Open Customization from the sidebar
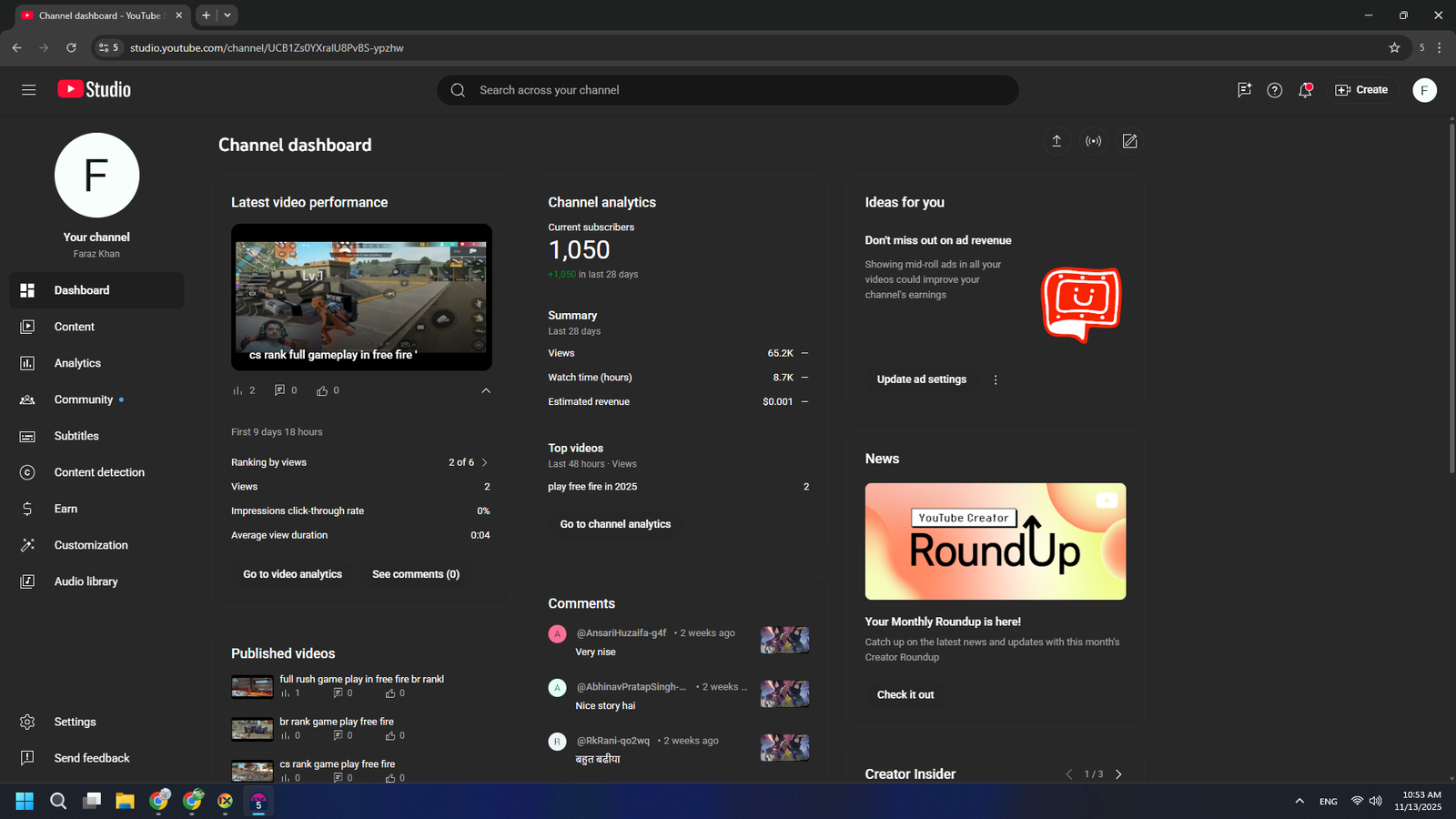 coord(91,545)
